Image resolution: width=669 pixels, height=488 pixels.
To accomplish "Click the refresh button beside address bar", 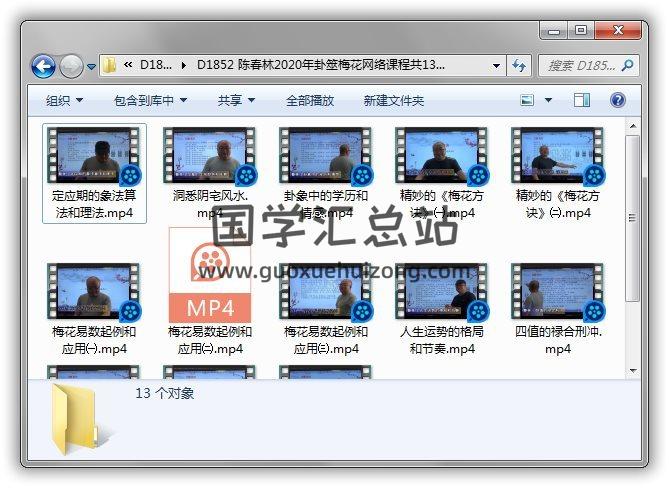I will (519, 66).
